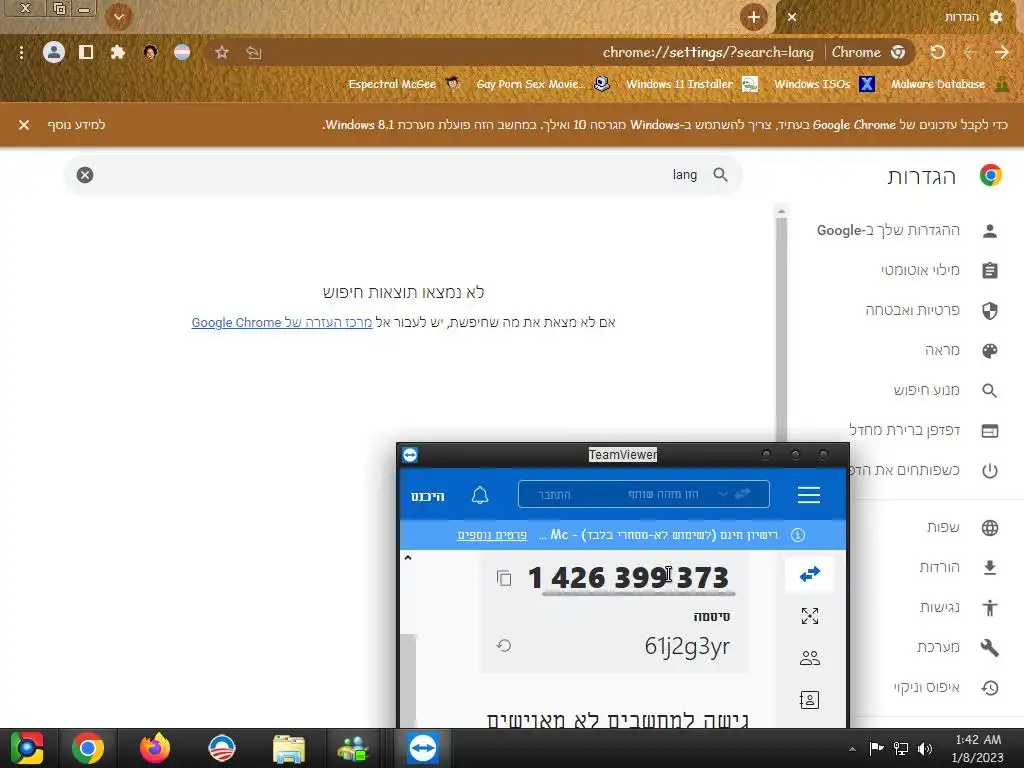Viewport: 1024px width, 768px height.
Task: Launch Firefox from the taskbar
Action: [x=155, y=748]
